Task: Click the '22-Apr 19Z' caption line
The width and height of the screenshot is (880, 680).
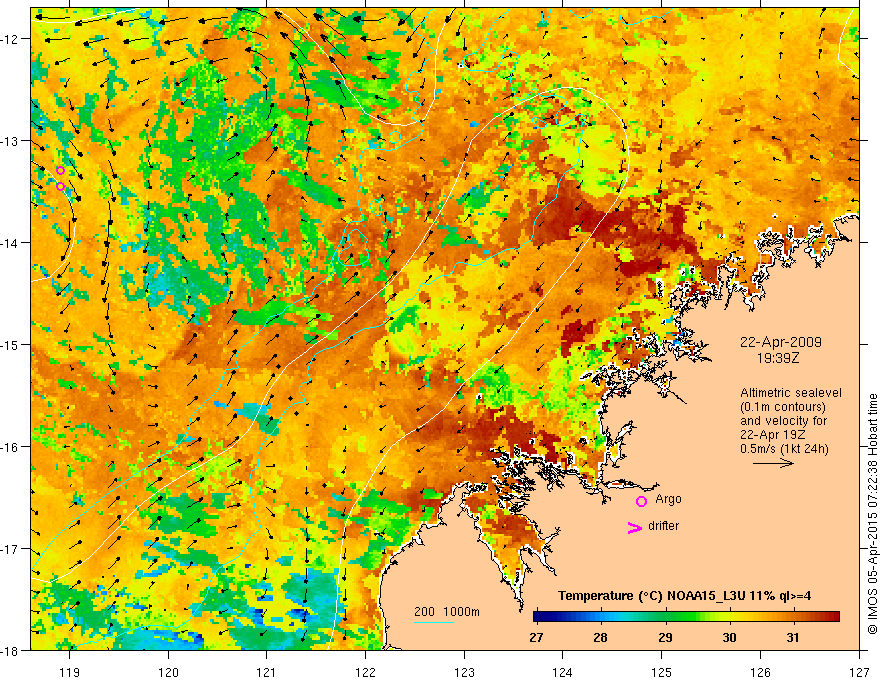Action: pyautogui.click(x=773, y=435)
